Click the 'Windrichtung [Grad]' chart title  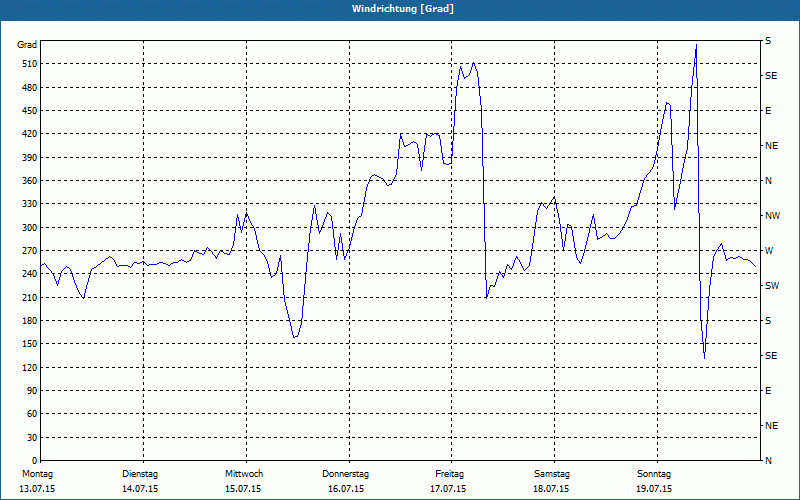(x=403, y=9)
